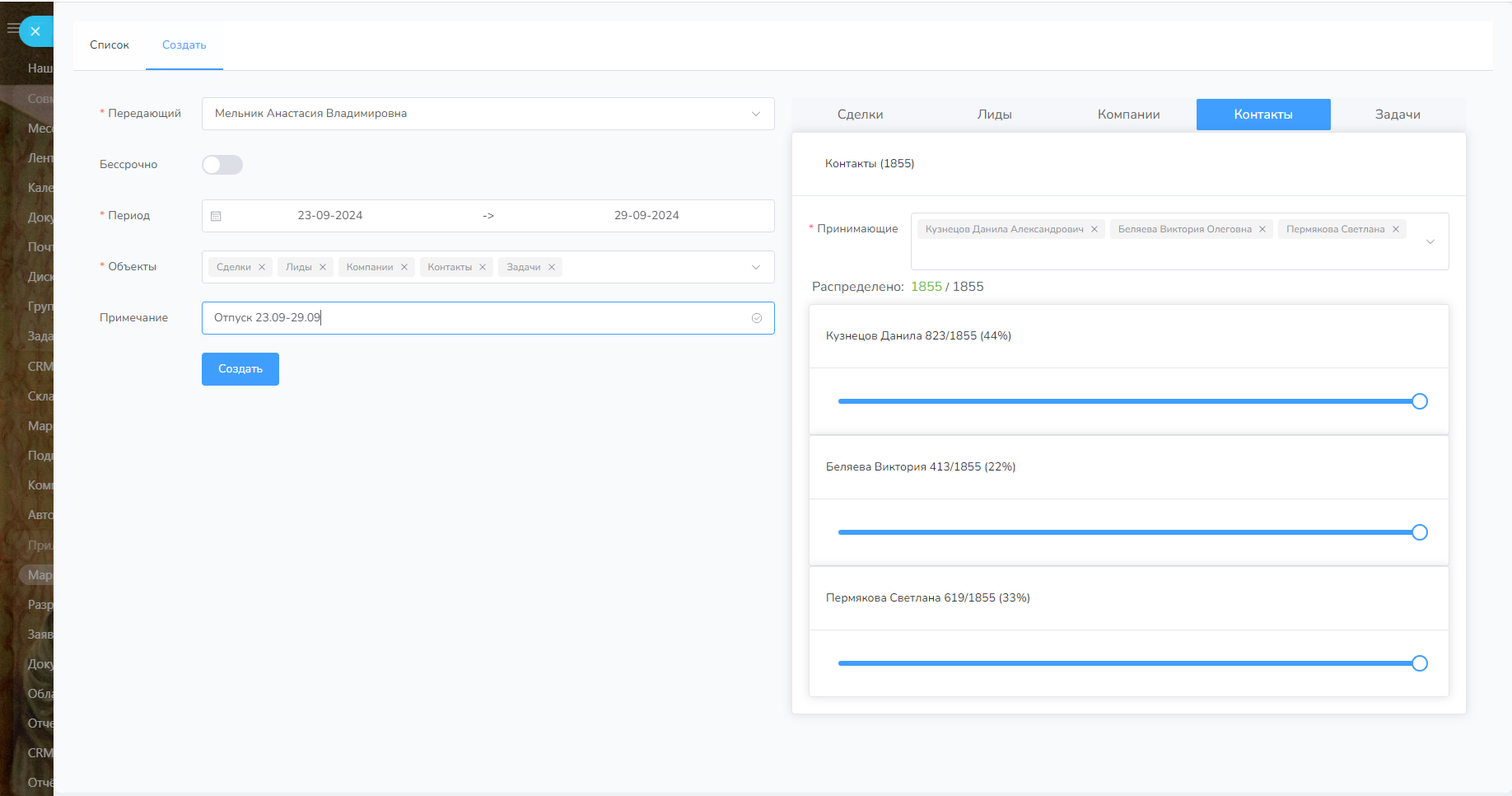
Task: Remove the Задачи tag from Объекты
Action: (552, 267)
